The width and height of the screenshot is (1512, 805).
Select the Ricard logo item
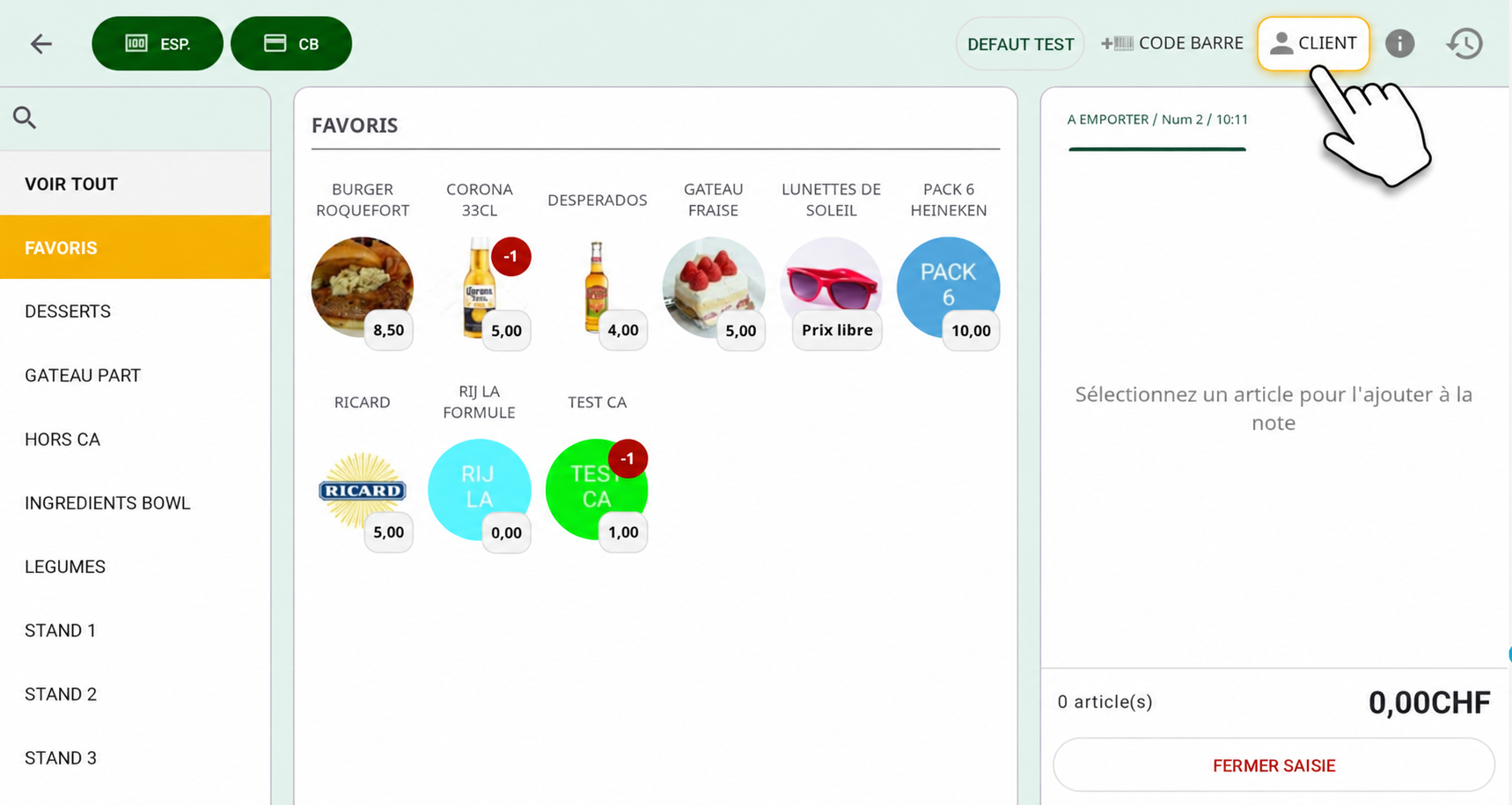362,490
